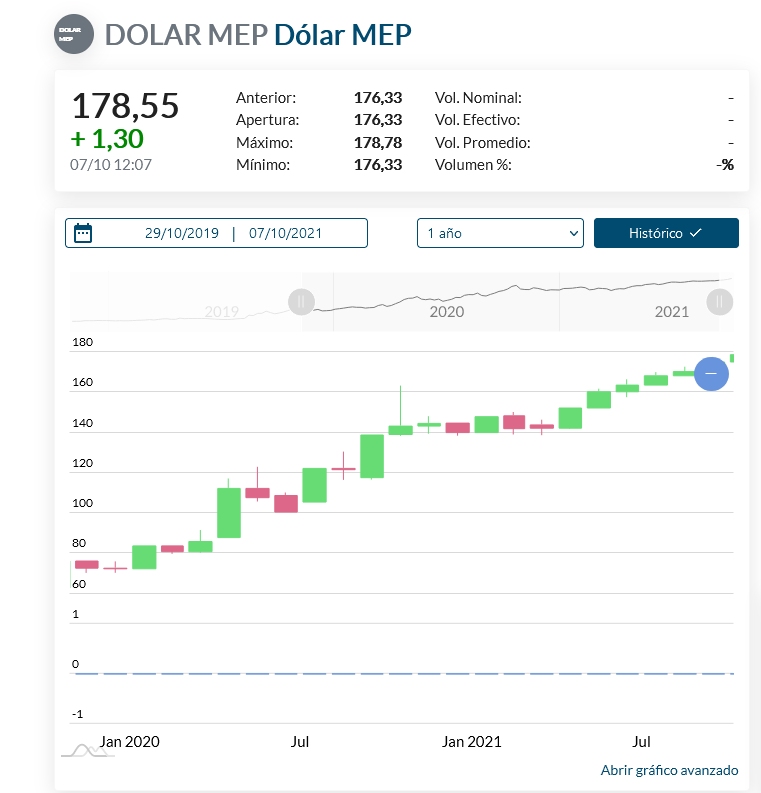This screenshot has width=761, height=793.
Task: Click the tallest green candle near 100
Action: pos(229,512)
